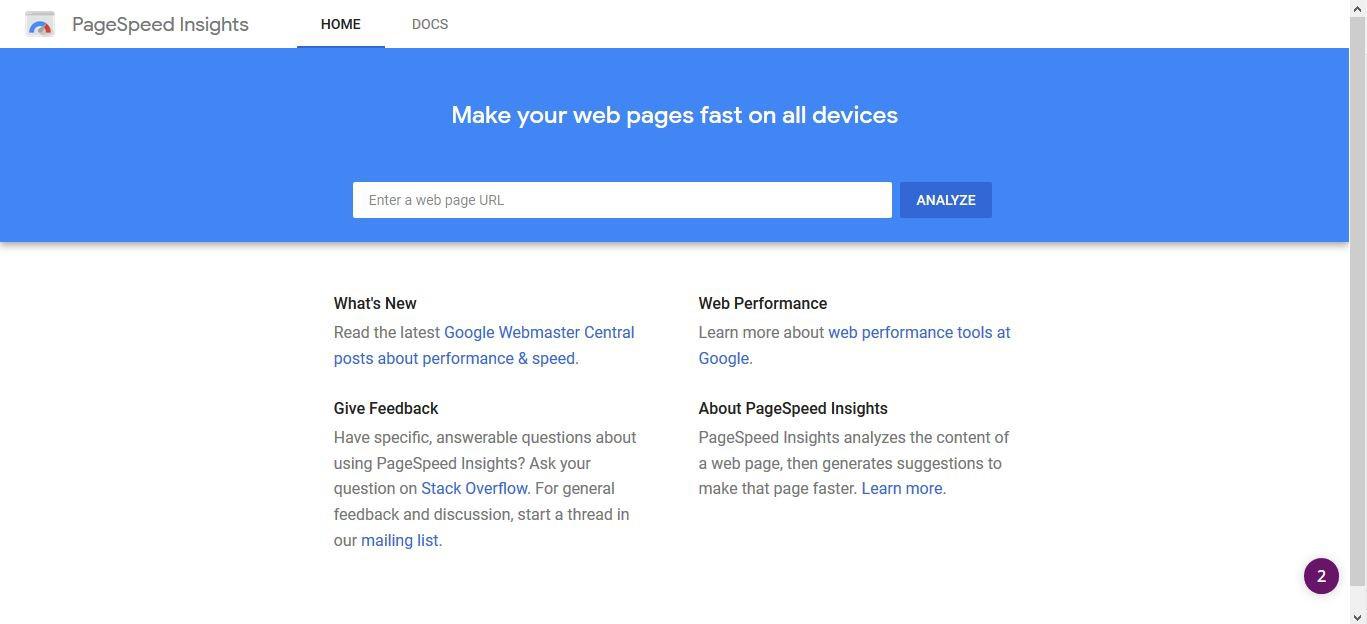Click the Learn more link
Screen dimensions: 1367x624
902,489
